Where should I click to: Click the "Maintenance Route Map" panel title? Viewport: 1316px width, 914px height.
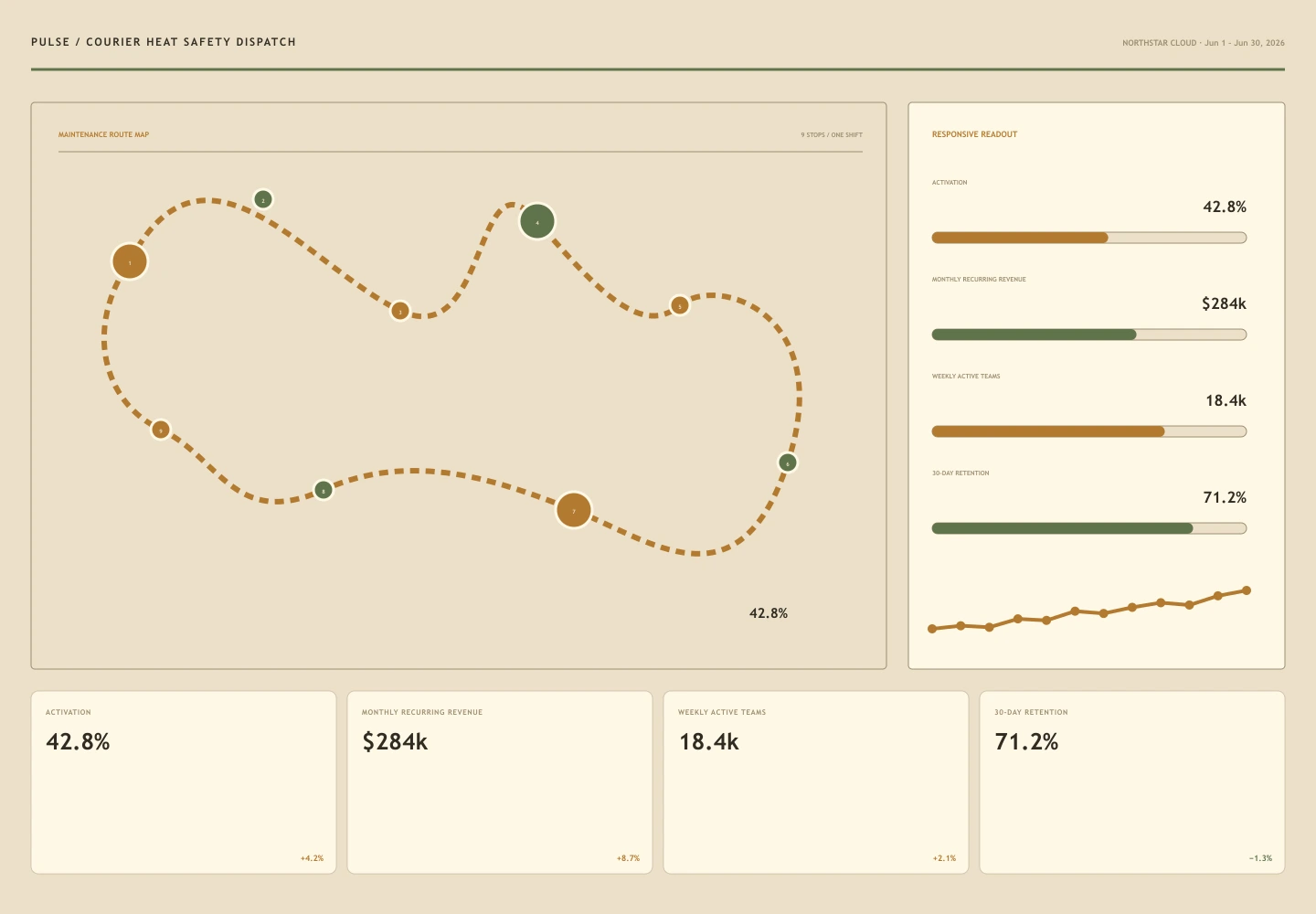tap(103, 134)
